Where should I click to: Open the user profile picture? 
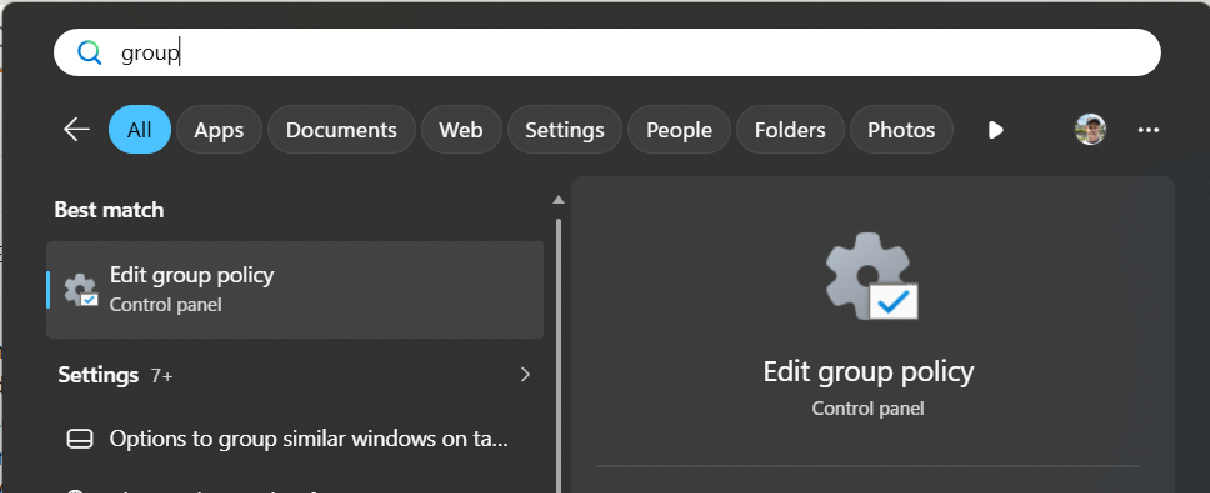point(1090,129)
